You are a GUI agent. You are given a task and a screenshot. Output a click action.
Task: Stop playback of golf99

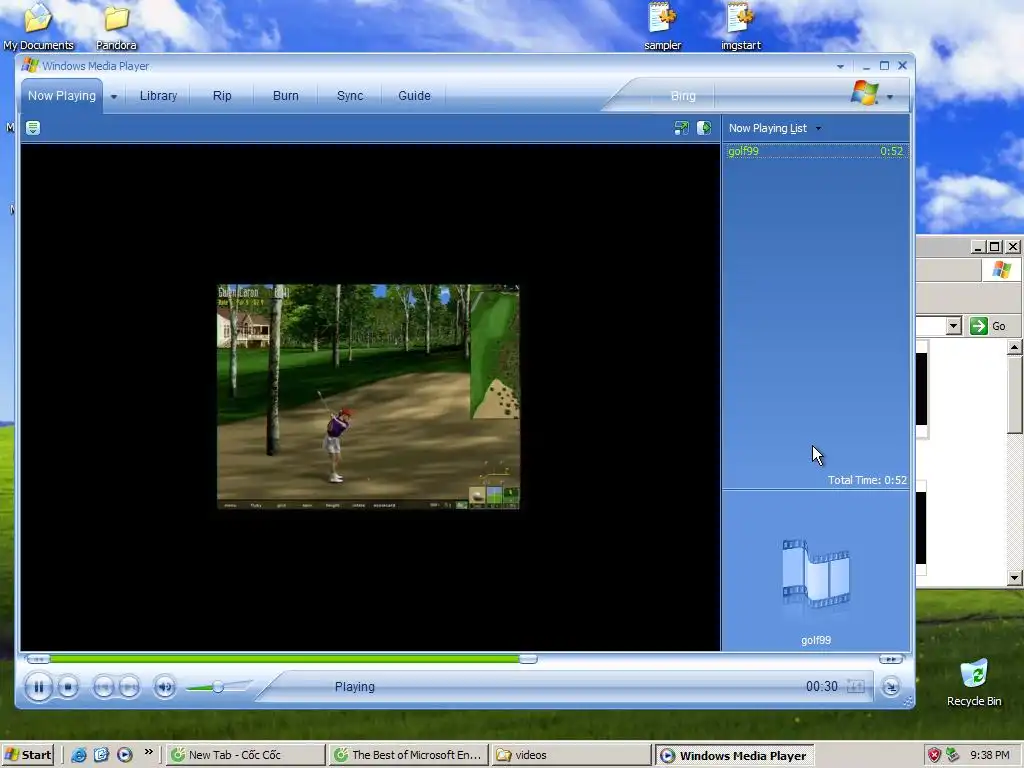pyautogui.click(x=68, y=686)
